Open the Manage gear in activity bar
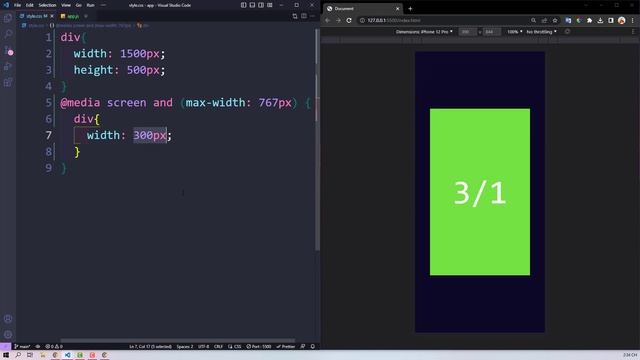The width and height of the screenshot is (640, 360). coord(8,335)
